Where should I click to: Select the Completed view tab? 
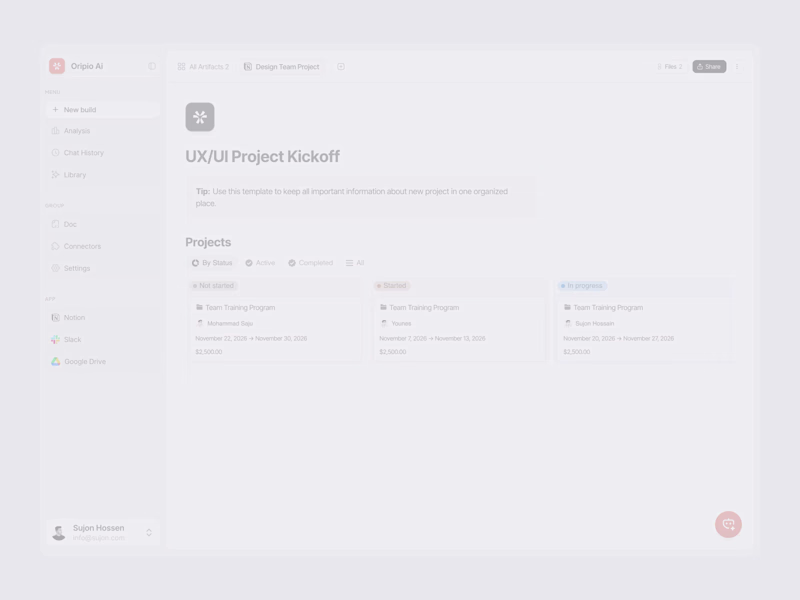310,263
